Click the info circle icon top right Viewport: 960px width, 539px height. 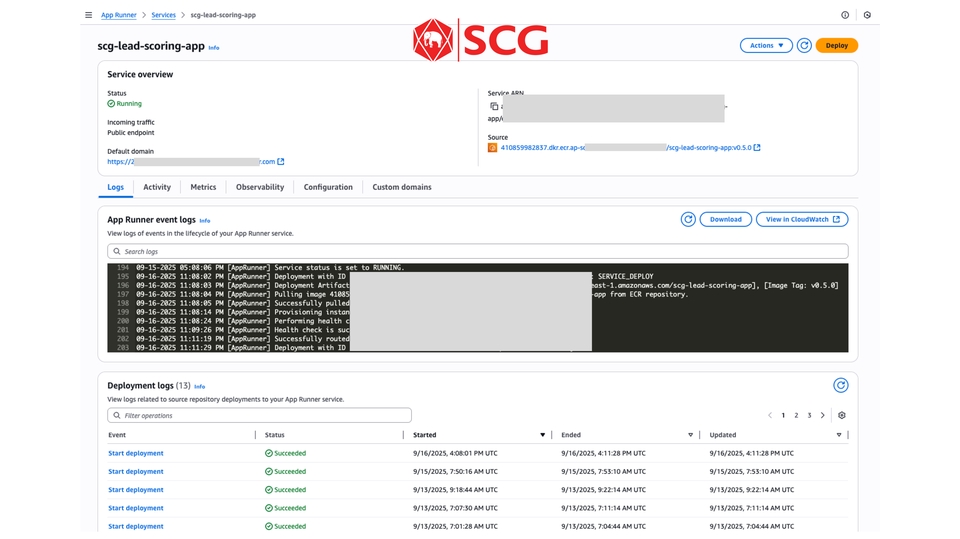[845, 15]
